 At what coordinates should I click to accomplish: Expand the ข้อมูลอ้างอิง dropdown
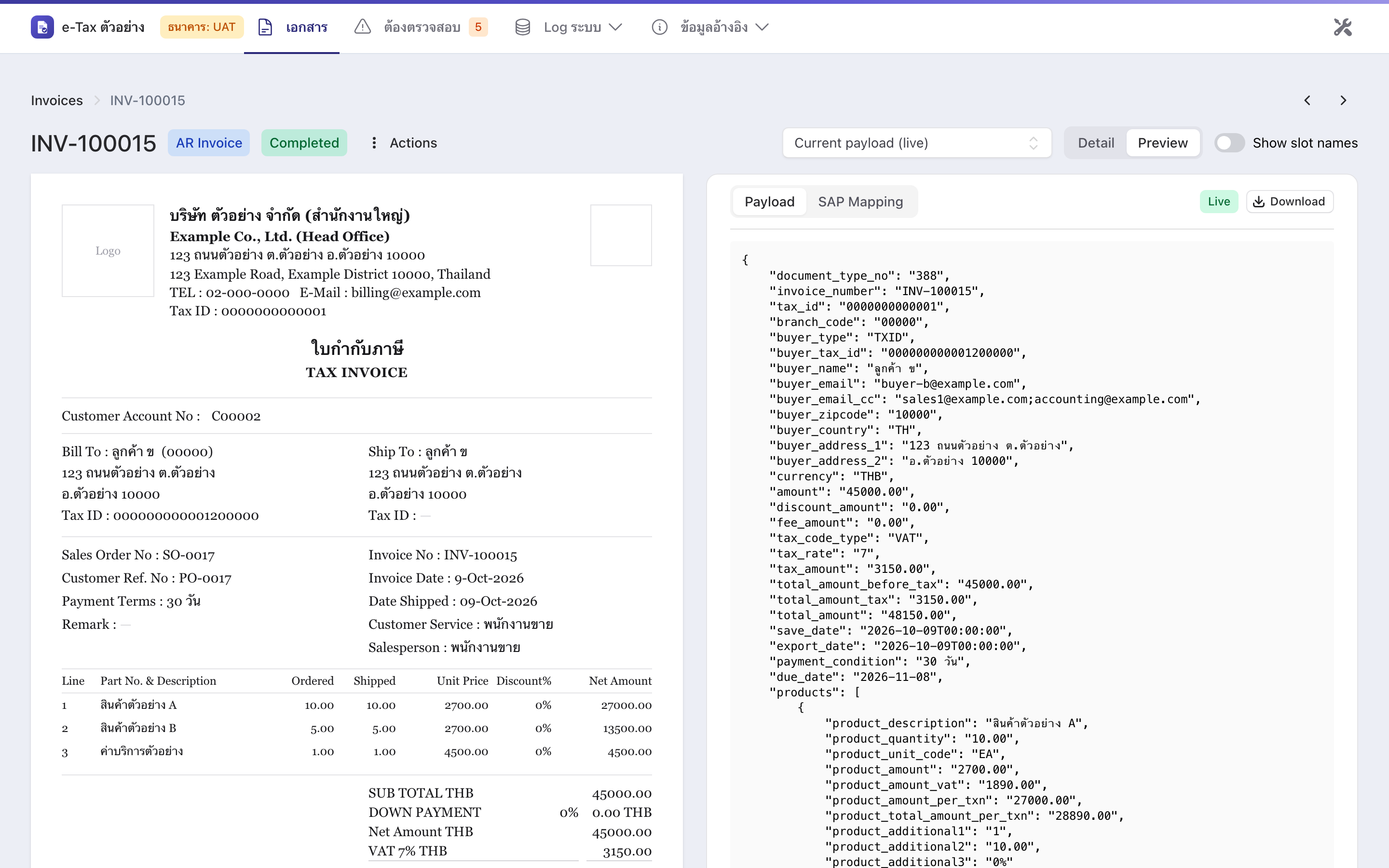tap(762, 27)
